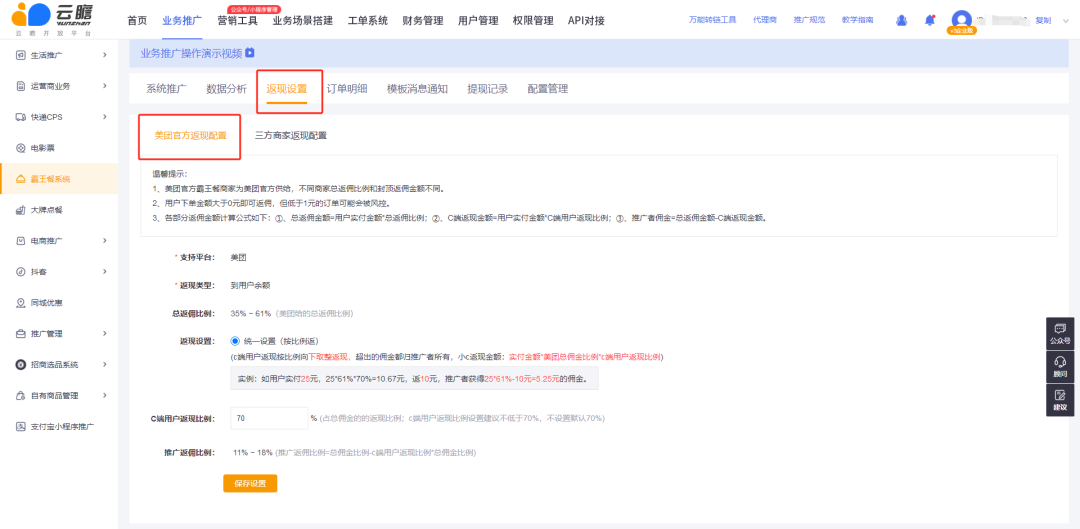Image resolution: width=1080 pixels, height=529 pixels.
Task: Click the 快递CPS truck icon
Action: pos(20,117)
